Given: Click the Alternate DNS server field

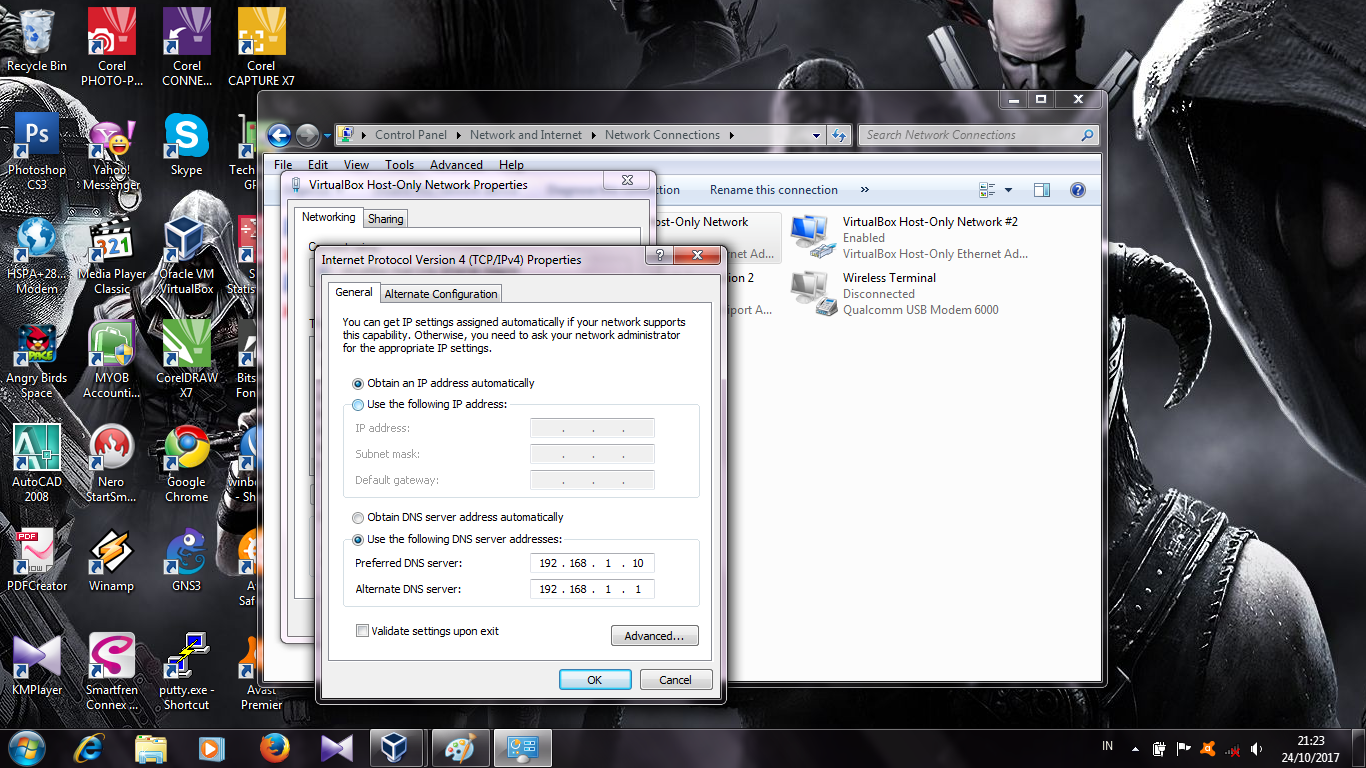Looking at the screenshot, I should pos(592,589).
